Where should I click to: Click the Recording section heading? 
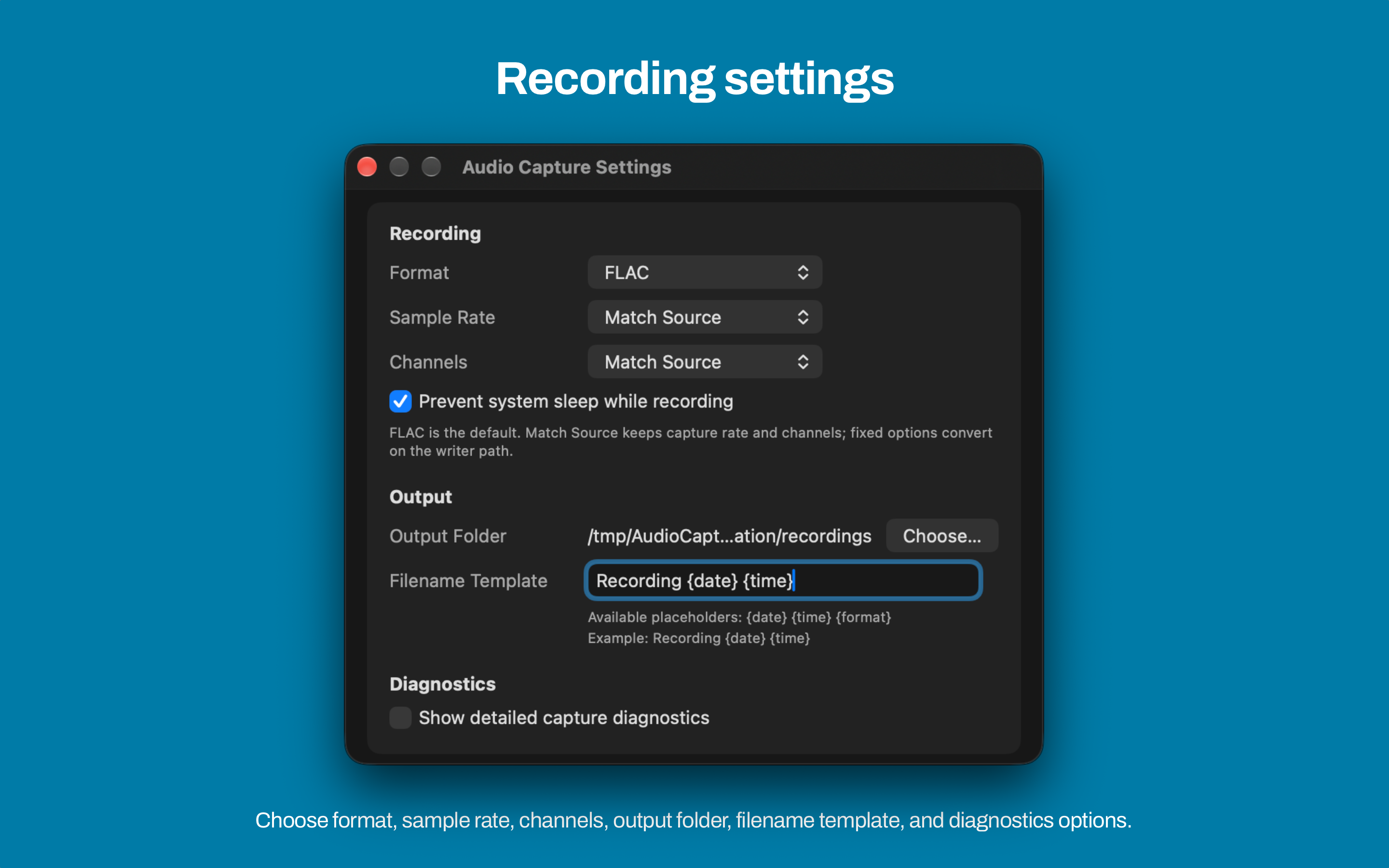click(x=435, y=234)
